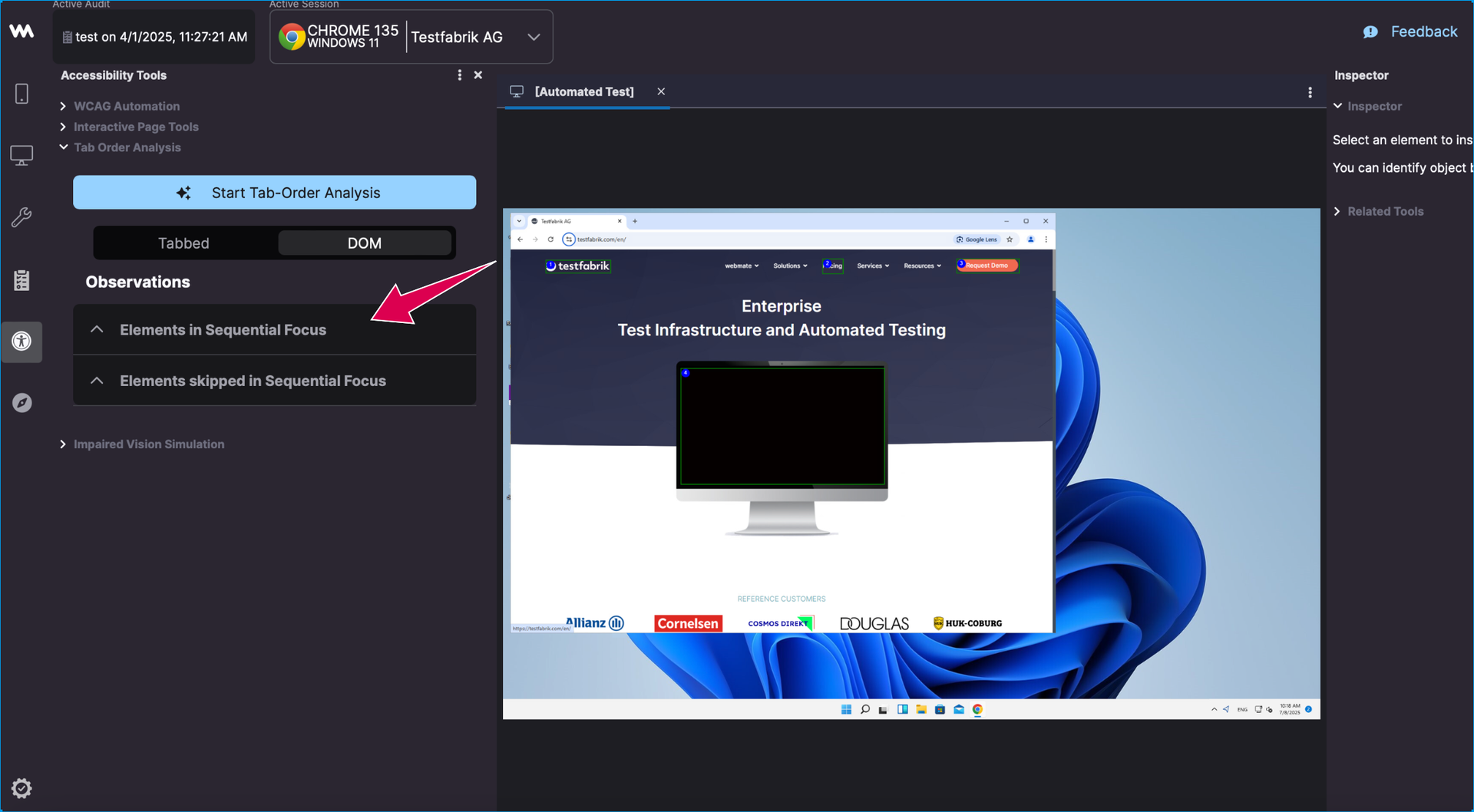This screenshot has height=812, width=1474.
Task: Open the active audit test entry
Action: tap(154, 37)
